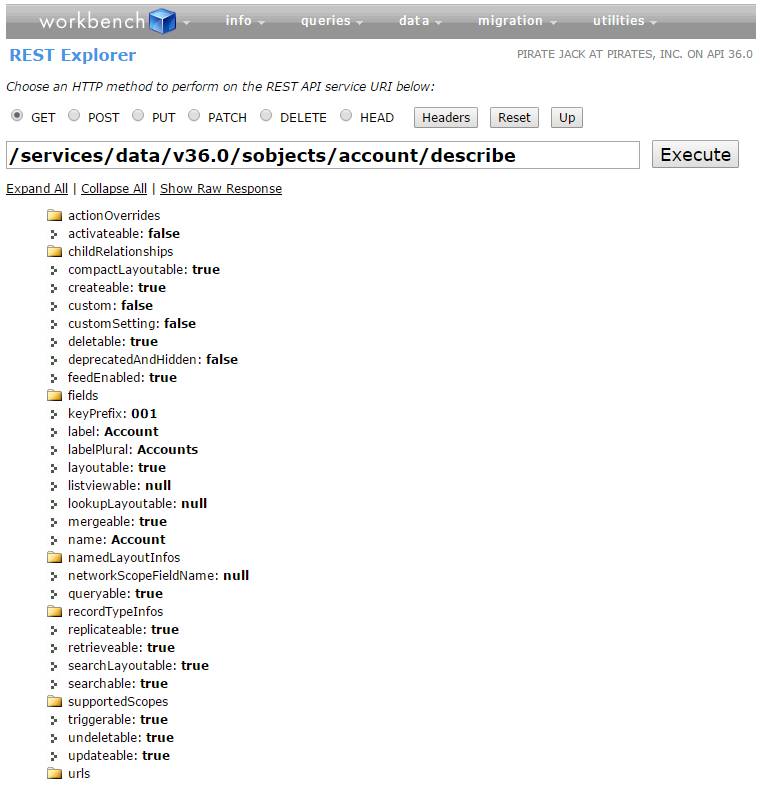Select the GET method radio button
The width and height of the screenshot is (762, 786).
(x=17, y=116)
